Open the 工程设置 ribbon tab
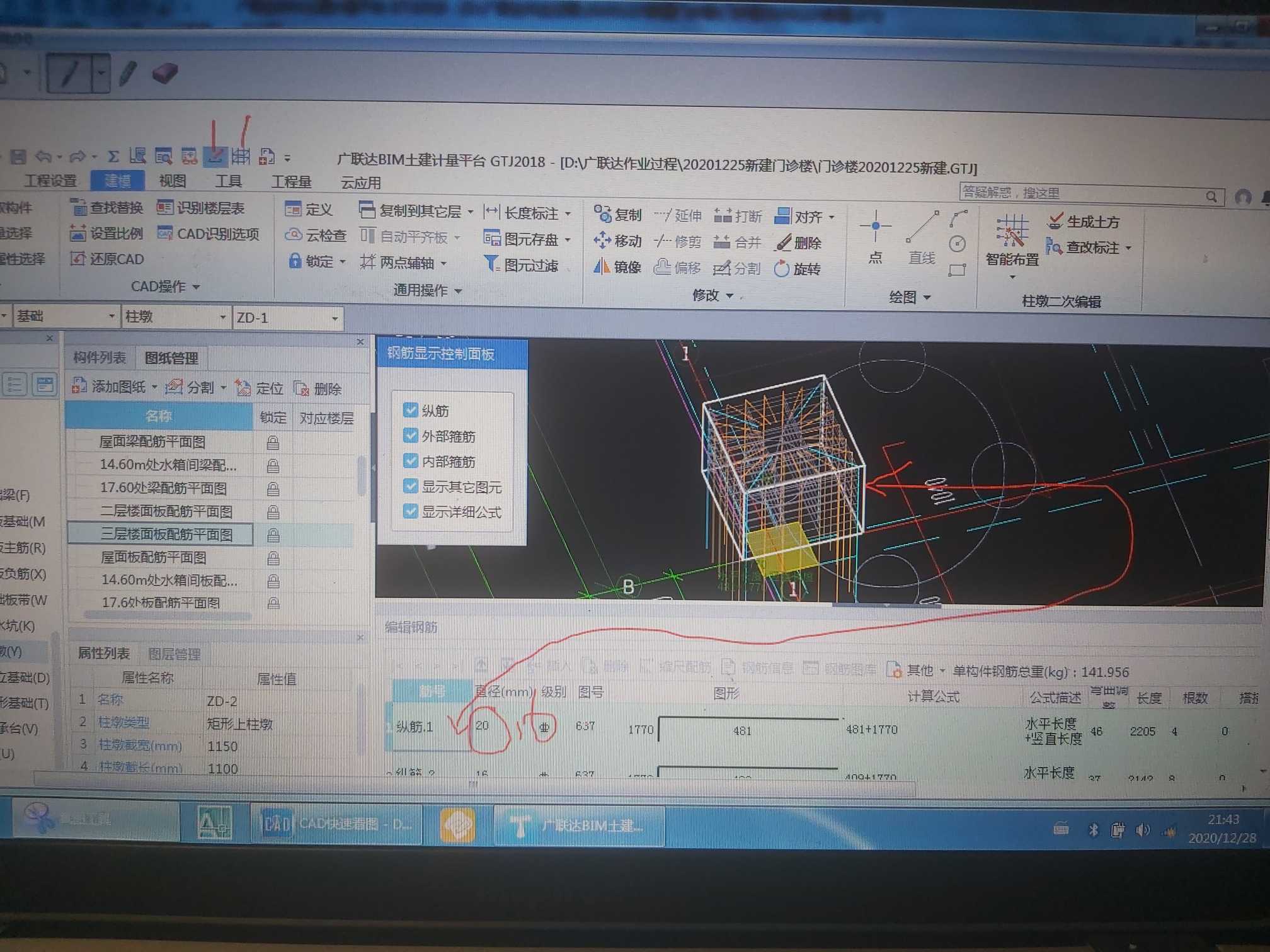Image resolution: width=1270 pixels, height=952 pixels. click(51, 181)
